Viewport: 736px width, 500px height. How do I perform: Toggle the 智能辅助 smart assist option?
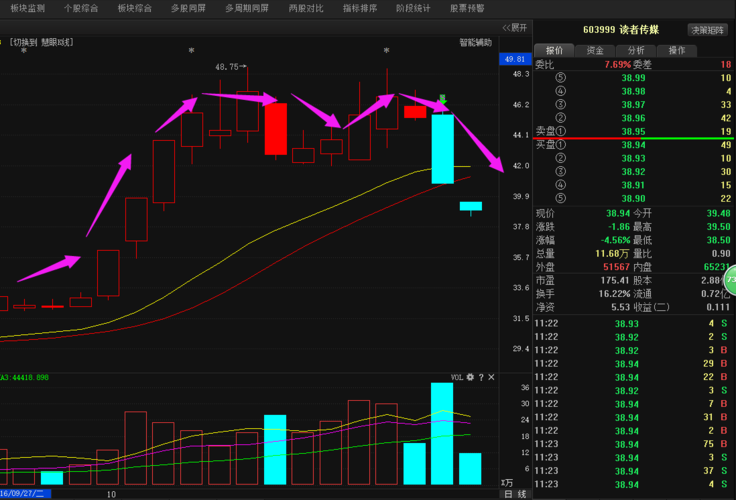point(475,42)
